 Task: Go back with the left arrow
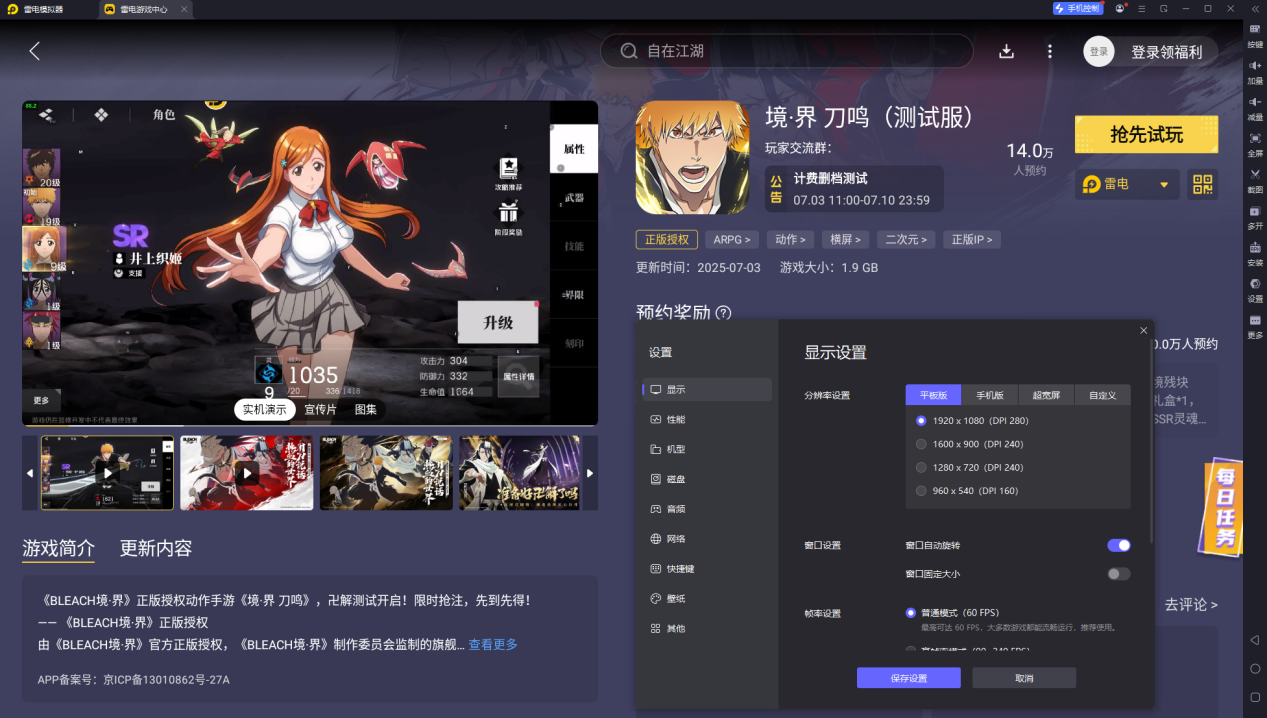coord(35,51)
